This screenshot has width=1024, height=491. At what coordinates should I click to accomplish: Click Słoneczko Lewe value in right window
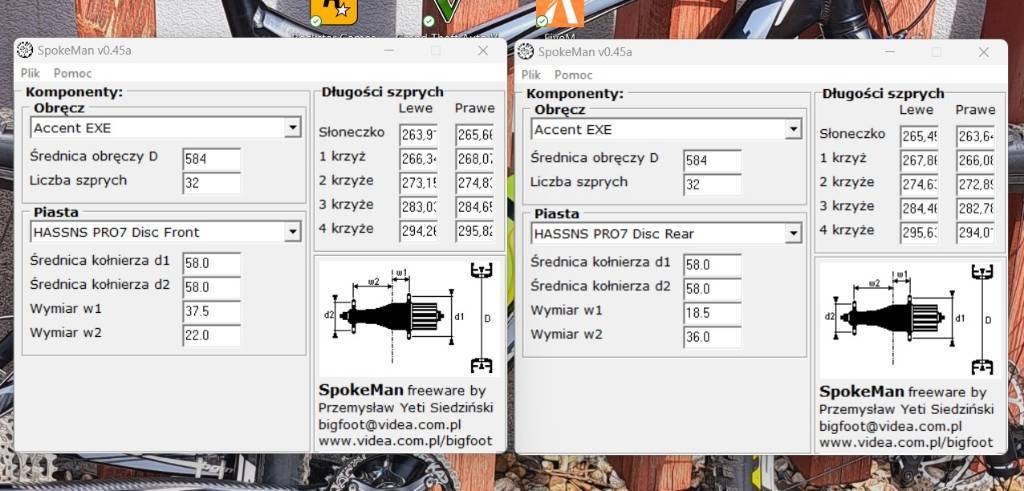920,136
